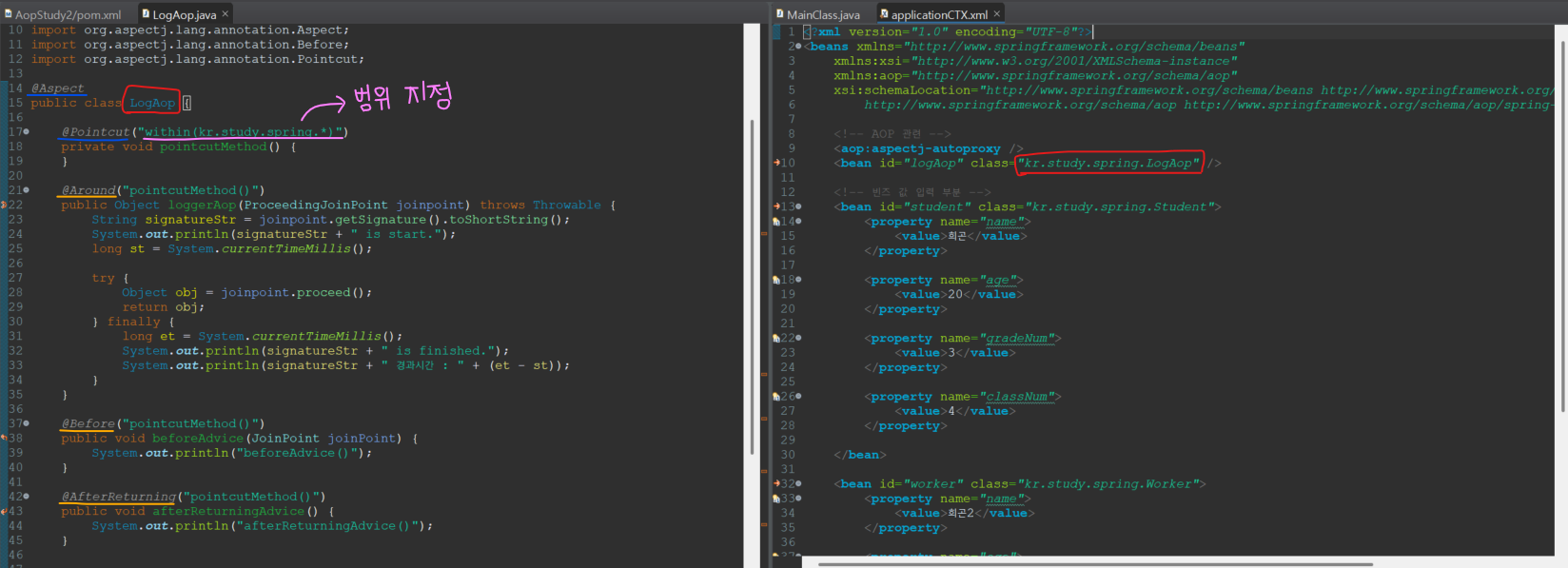Click the file icon on pom.xml tab
The width and height of the screenshot is (1568, 568).
(x=9, y=14)
